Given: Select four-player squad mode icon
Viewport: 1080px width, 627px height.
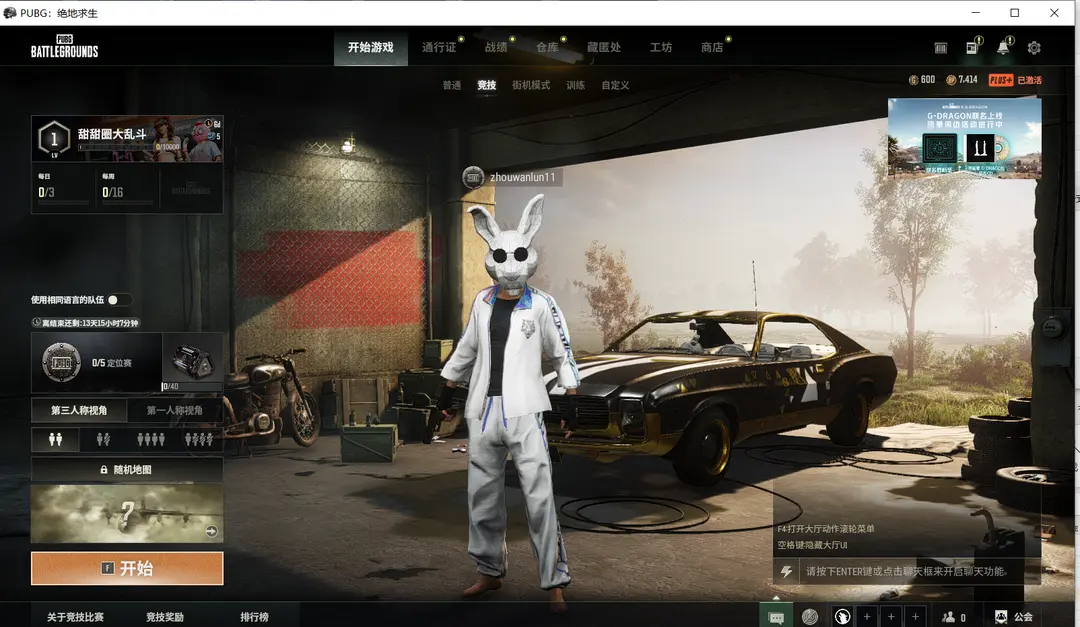Looking at the screenshot, I should point(151,439).
